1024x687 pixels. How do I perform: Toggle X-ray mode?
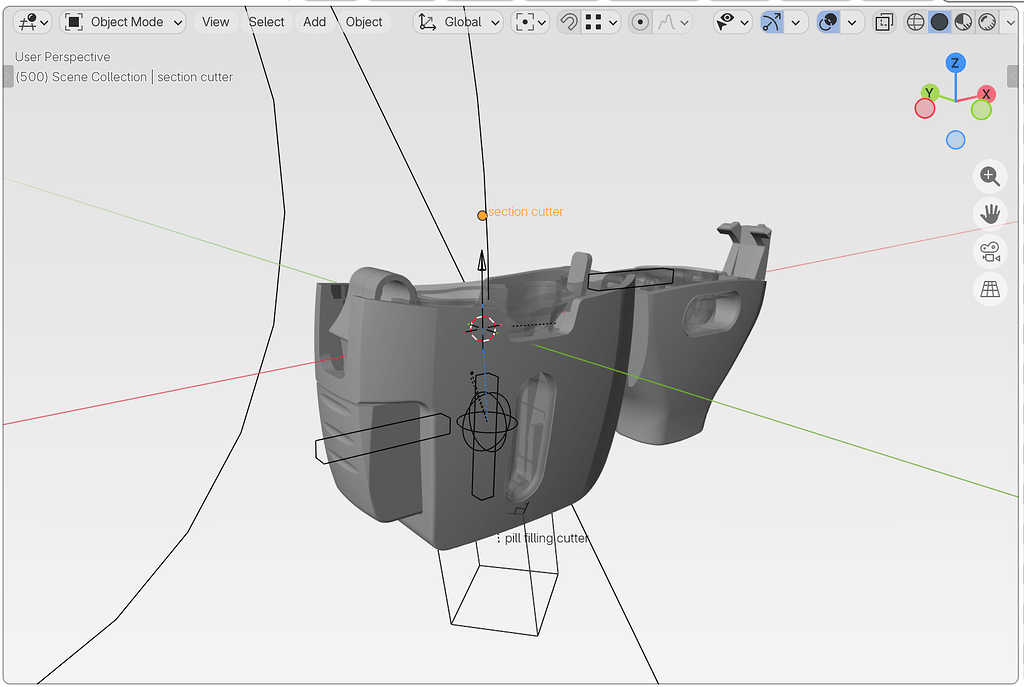[883, 22]
